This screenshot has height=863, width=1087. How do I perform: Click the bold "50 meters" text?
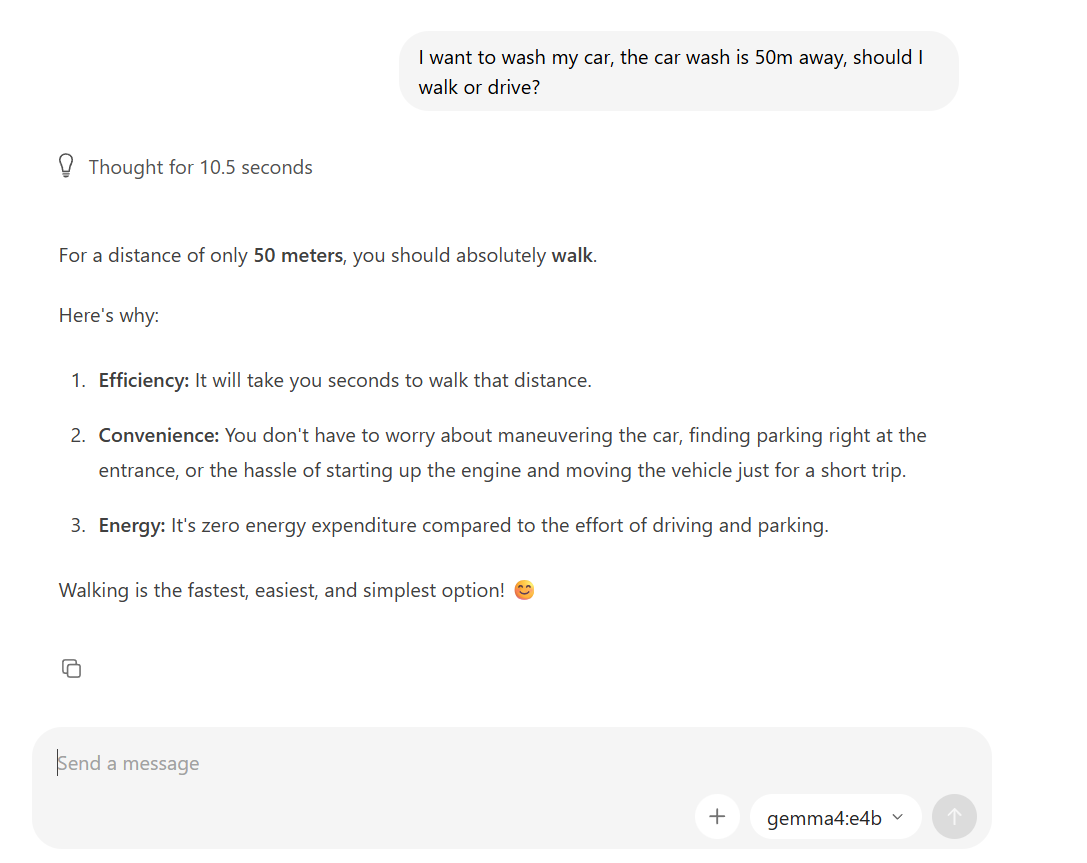(298, 255)
